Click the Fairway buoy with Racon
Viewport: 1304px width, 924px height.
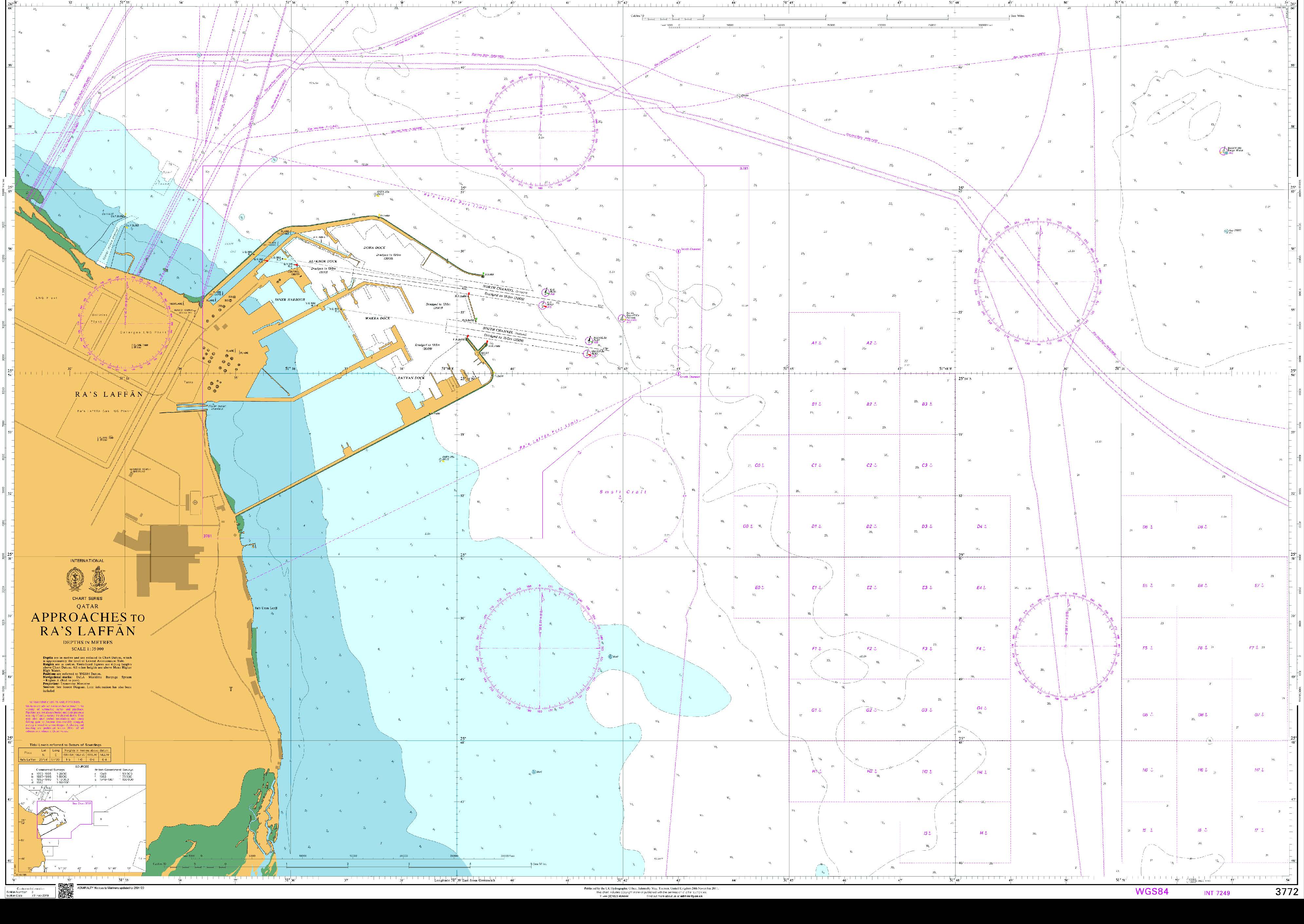click(622, 318)
